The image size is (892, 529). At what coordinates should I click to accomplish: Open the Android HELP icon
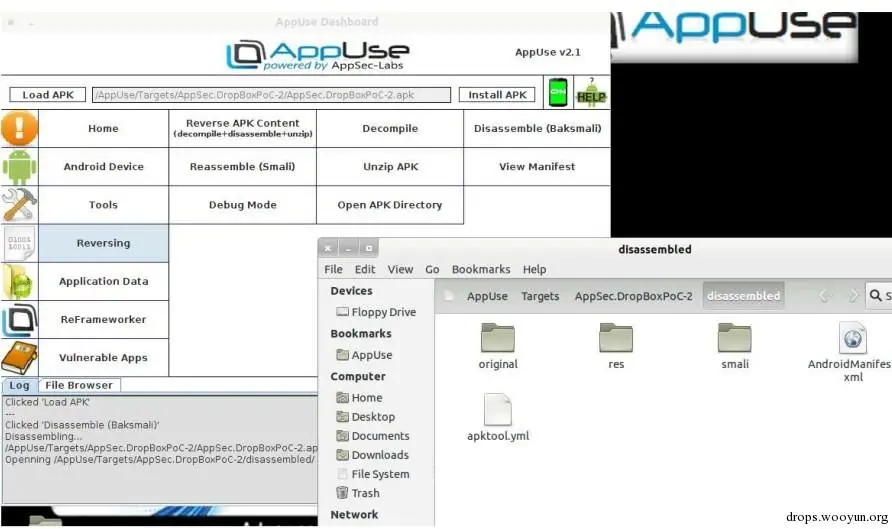pos(591,92)
